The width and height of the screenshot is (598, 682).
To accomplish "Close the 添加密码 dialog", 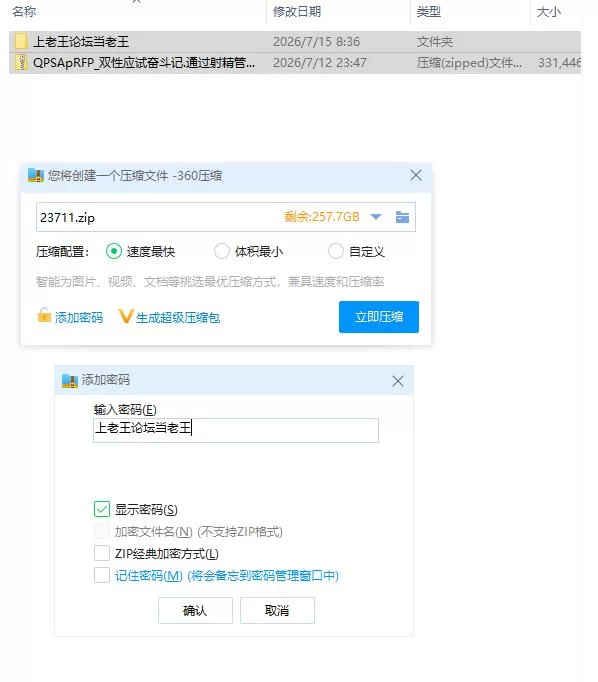I will point(398,381).
